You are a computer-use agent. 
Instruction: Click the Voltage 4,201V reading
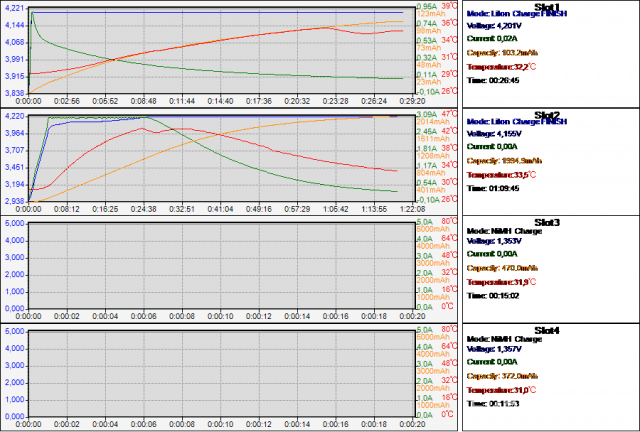pyautogui.click(x=494, y=26)
